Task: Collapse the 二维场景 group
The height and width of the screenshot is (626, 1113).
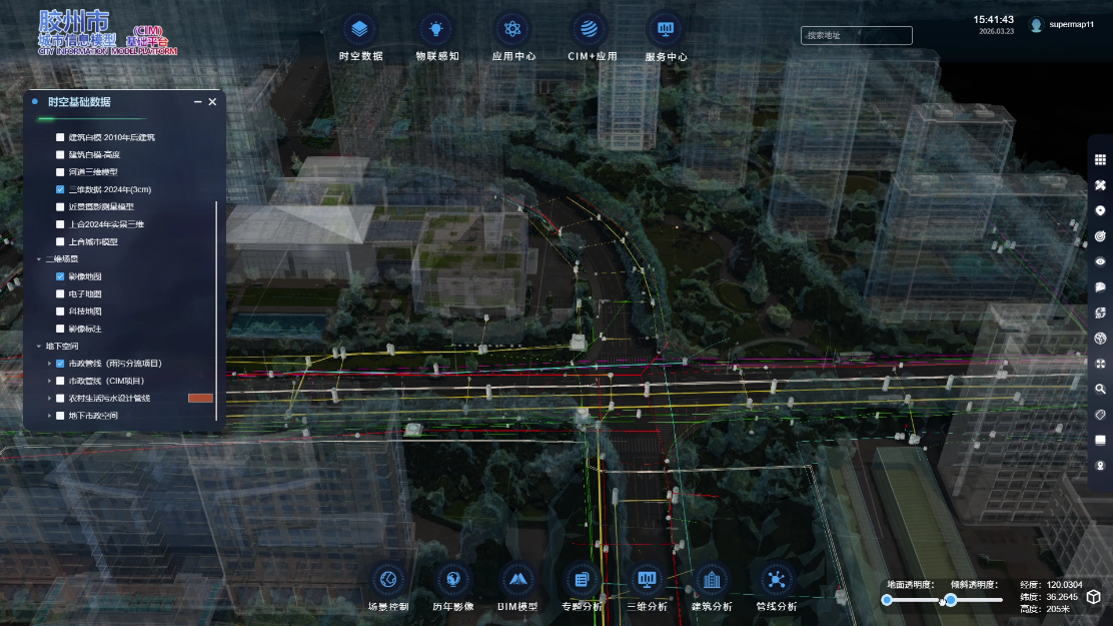Action: point(39,260)
